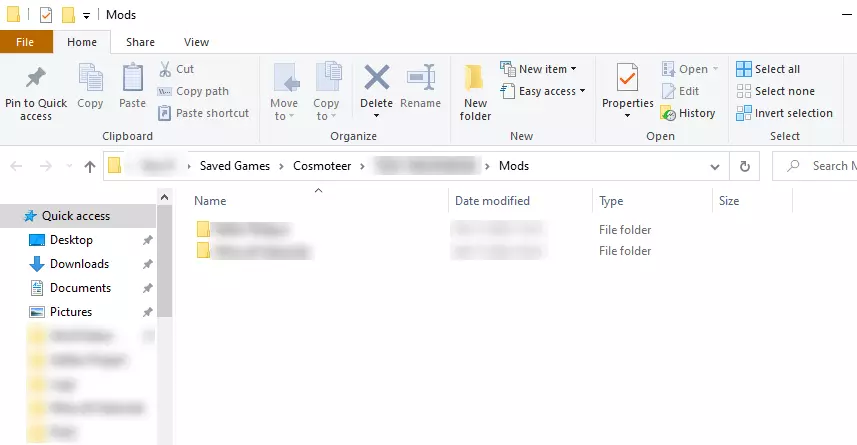Delete the selected item with red X
This screenshot has width=857, height=445.
point(377,85)
